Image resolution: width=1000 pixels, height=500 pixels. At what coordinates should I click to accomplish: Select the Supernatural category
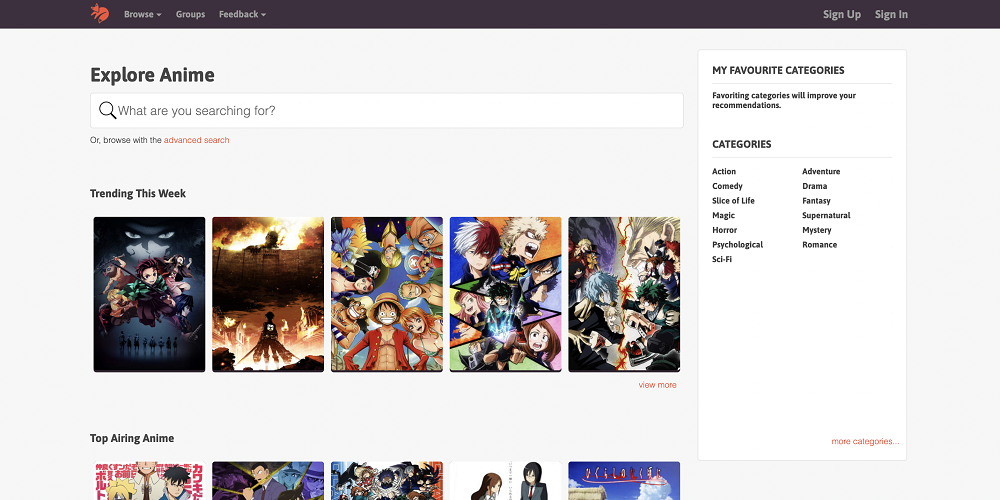[826, 215]
